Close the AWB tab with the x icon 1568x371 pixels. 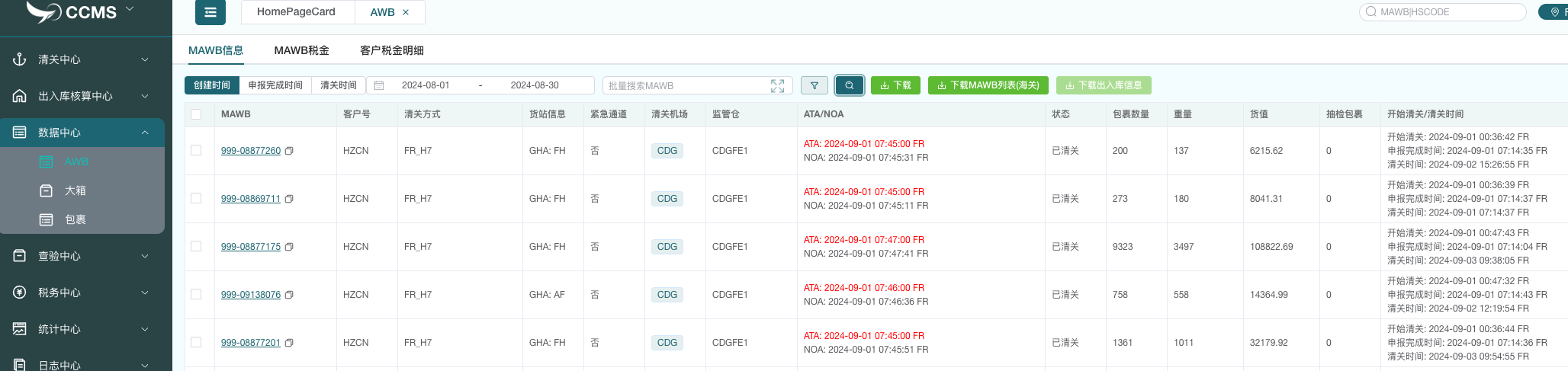[406, 12]
